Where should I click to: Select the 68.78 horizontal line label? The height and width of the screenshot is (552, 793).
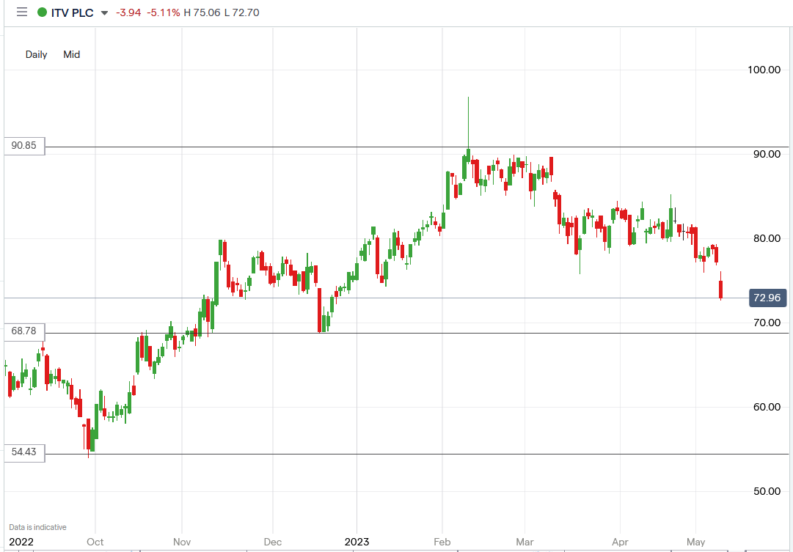tap(24, 331)
